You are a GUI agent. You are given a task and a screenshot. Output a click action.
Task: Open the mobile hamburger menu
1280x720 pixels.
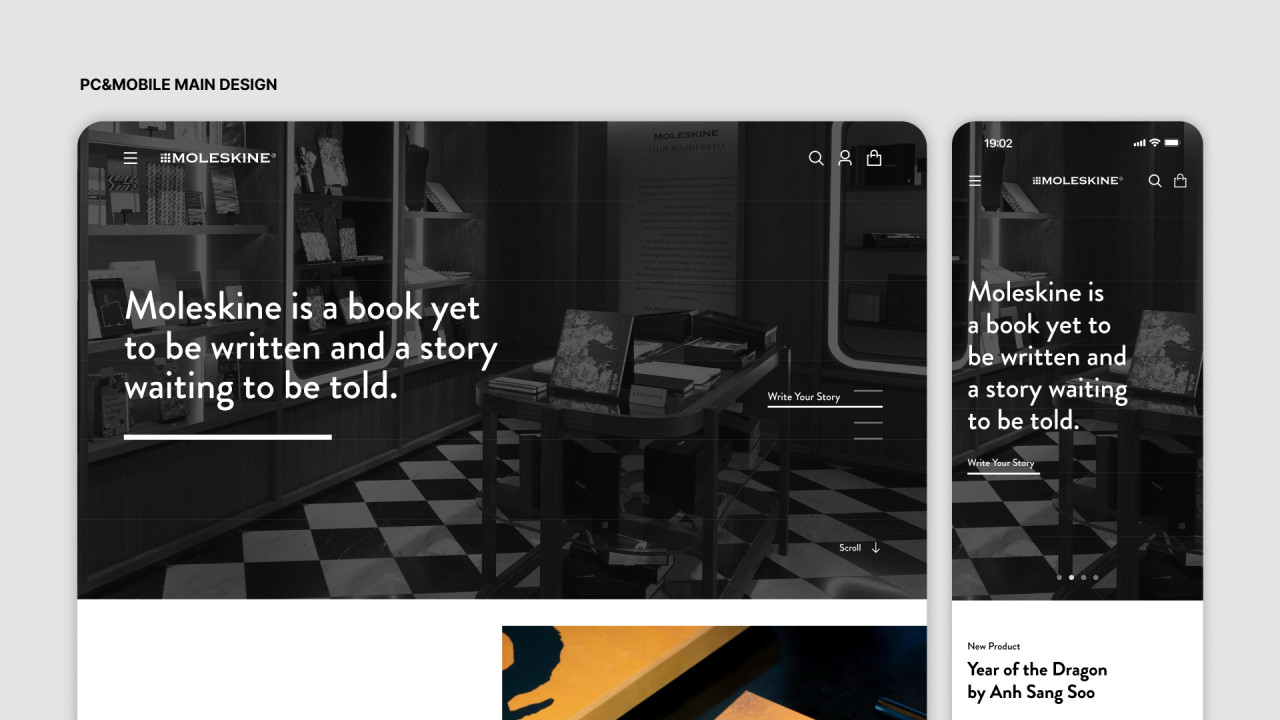[x=975, y=181]
